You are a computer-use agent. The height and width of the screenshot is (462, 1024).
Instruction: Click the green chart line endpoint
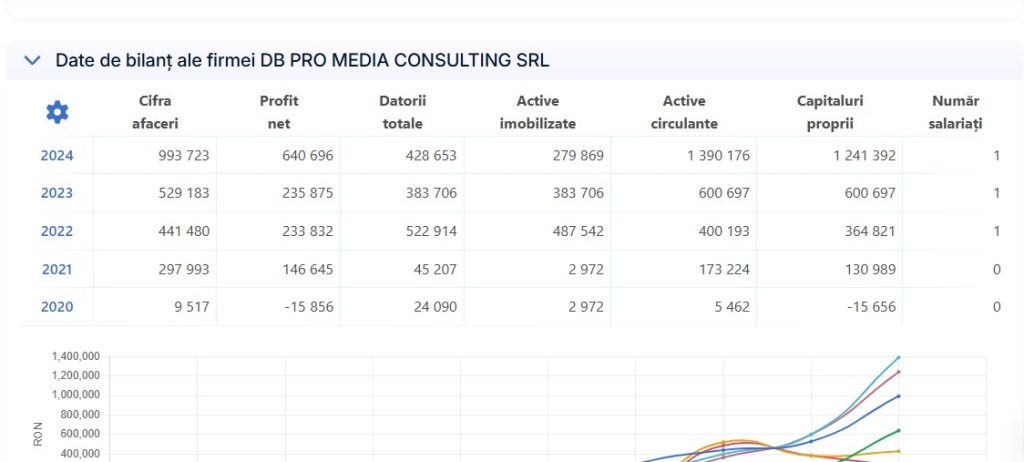coord(899,430)
